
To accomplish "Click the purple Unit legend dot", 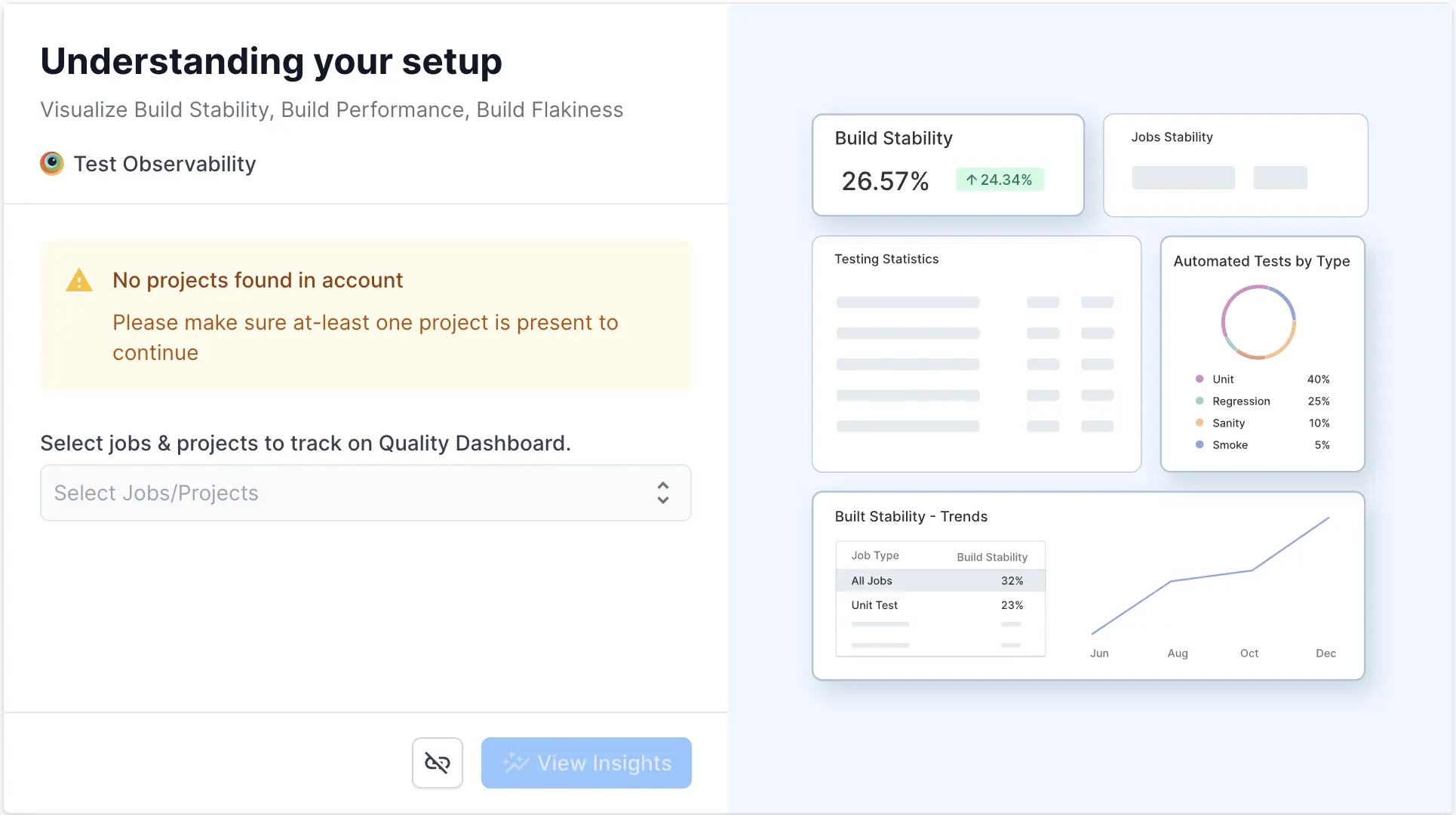I will 1200,380.
